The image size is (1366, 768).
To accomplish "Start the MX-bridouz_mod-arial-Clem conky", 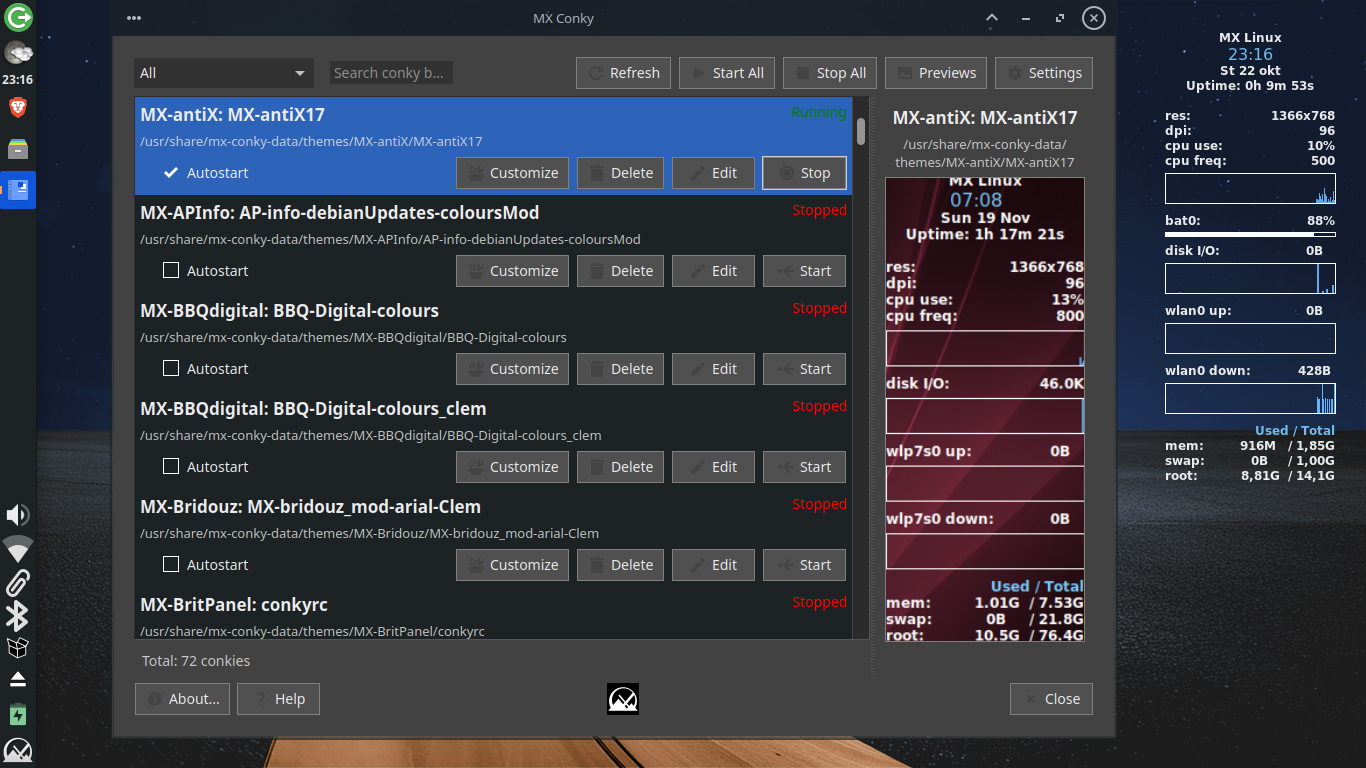I will pos(804,565).
